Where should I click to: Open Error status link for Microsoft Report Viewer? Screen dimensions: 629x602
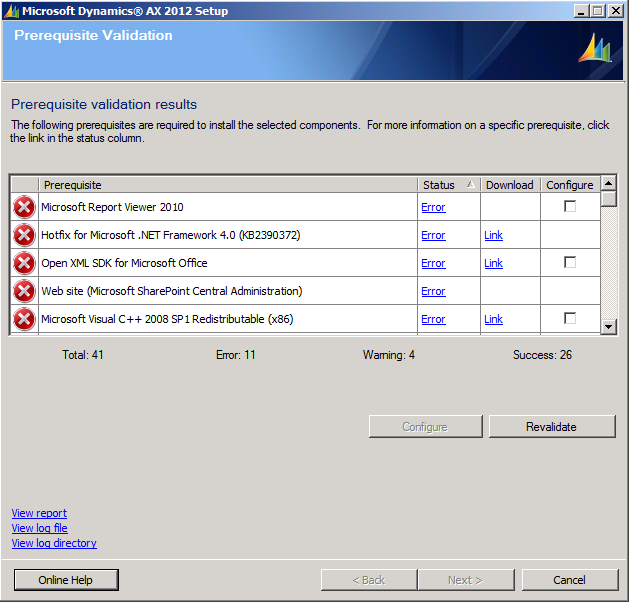click(x=433, y=207)
